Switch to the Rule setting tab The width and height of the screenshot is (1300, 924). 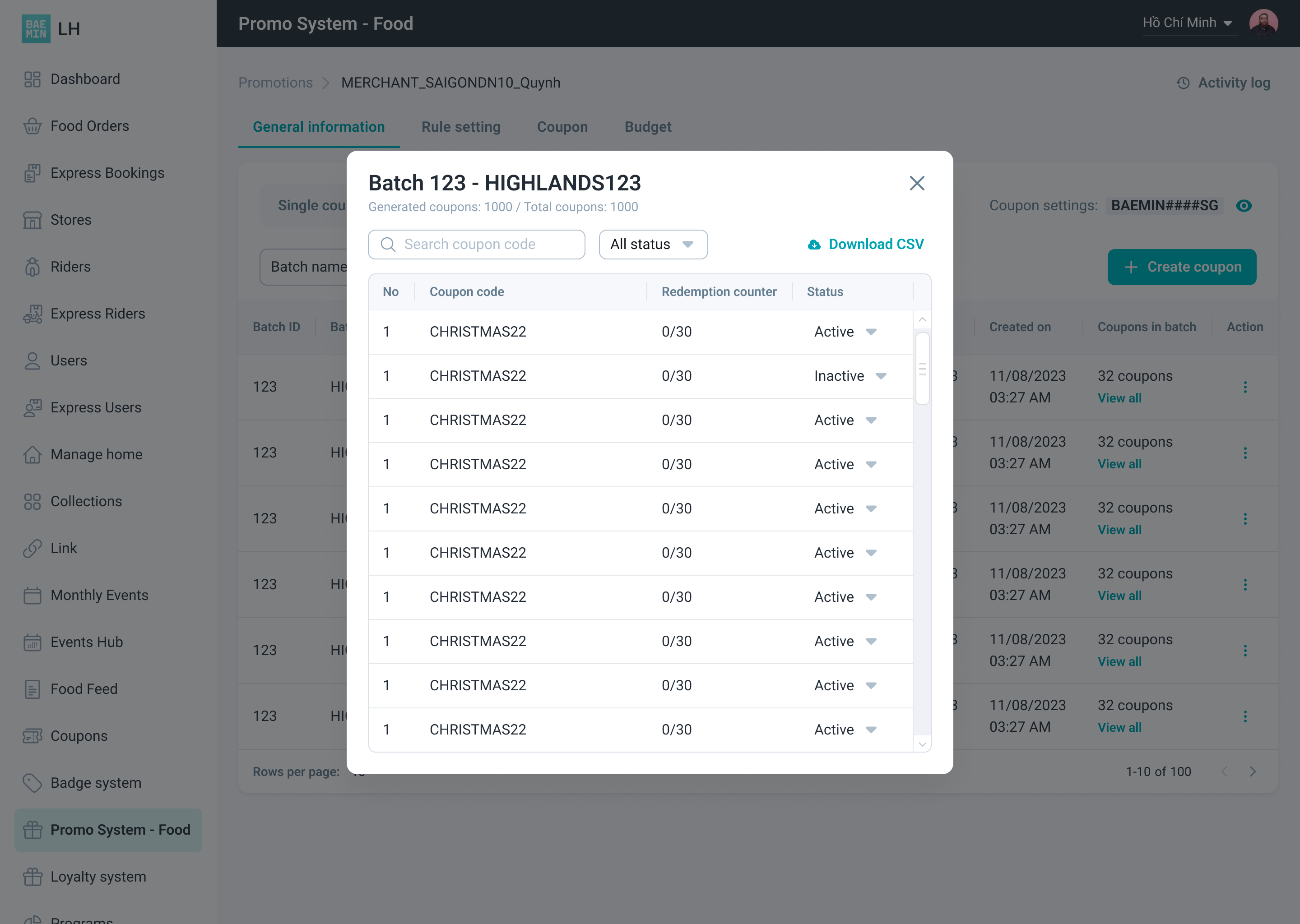click(x=460, y=127)
